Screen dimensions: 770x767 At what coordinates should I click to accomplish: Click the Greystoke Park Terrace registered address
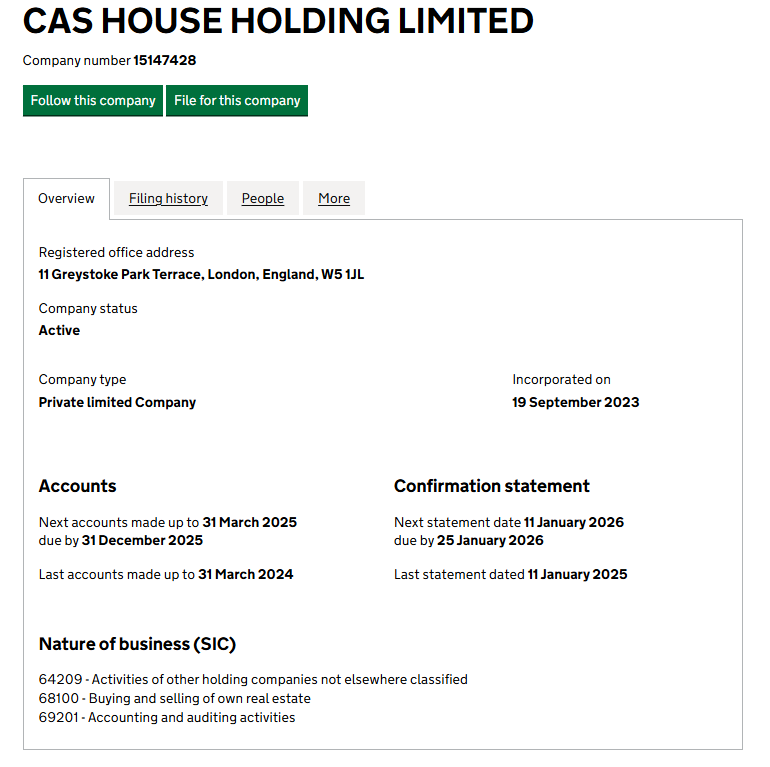pos(201,274)
